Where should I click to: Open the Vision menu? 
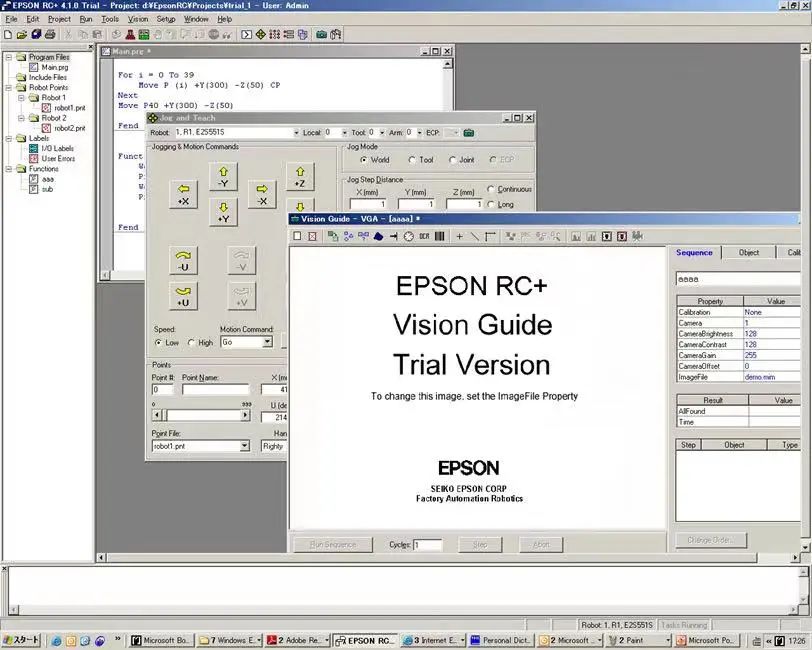pos(138,19)
